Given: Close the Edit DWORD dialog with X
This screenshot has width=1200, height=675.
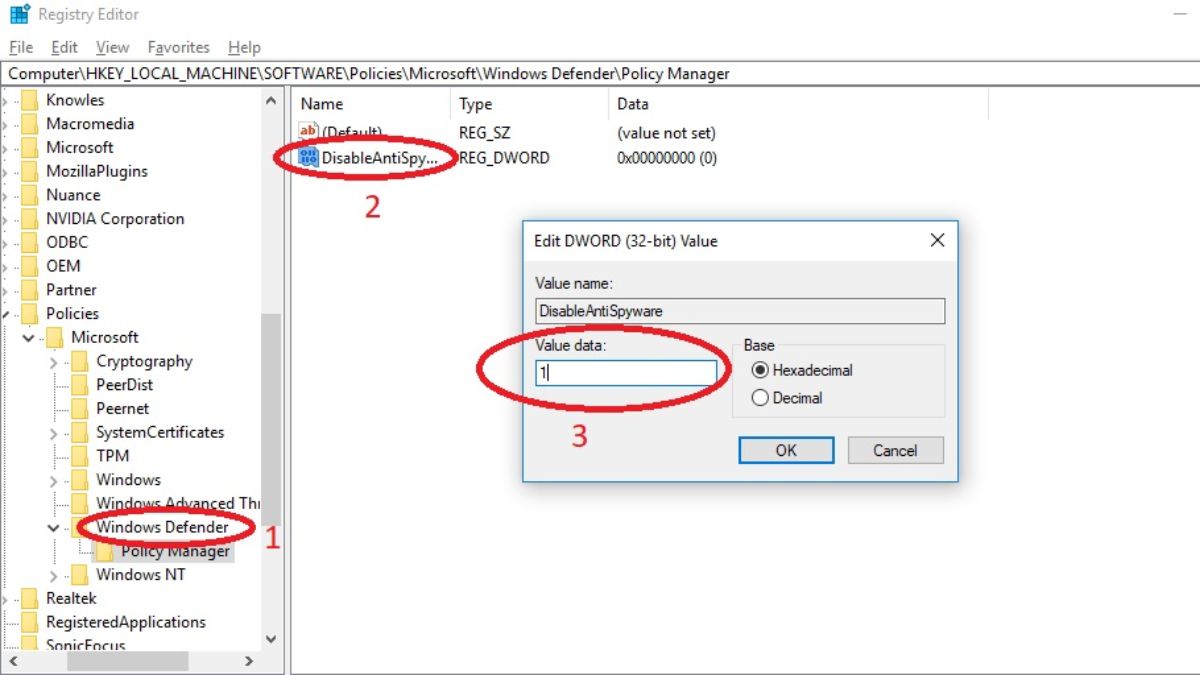Looking at the screenshot, I should coord(937,241).
